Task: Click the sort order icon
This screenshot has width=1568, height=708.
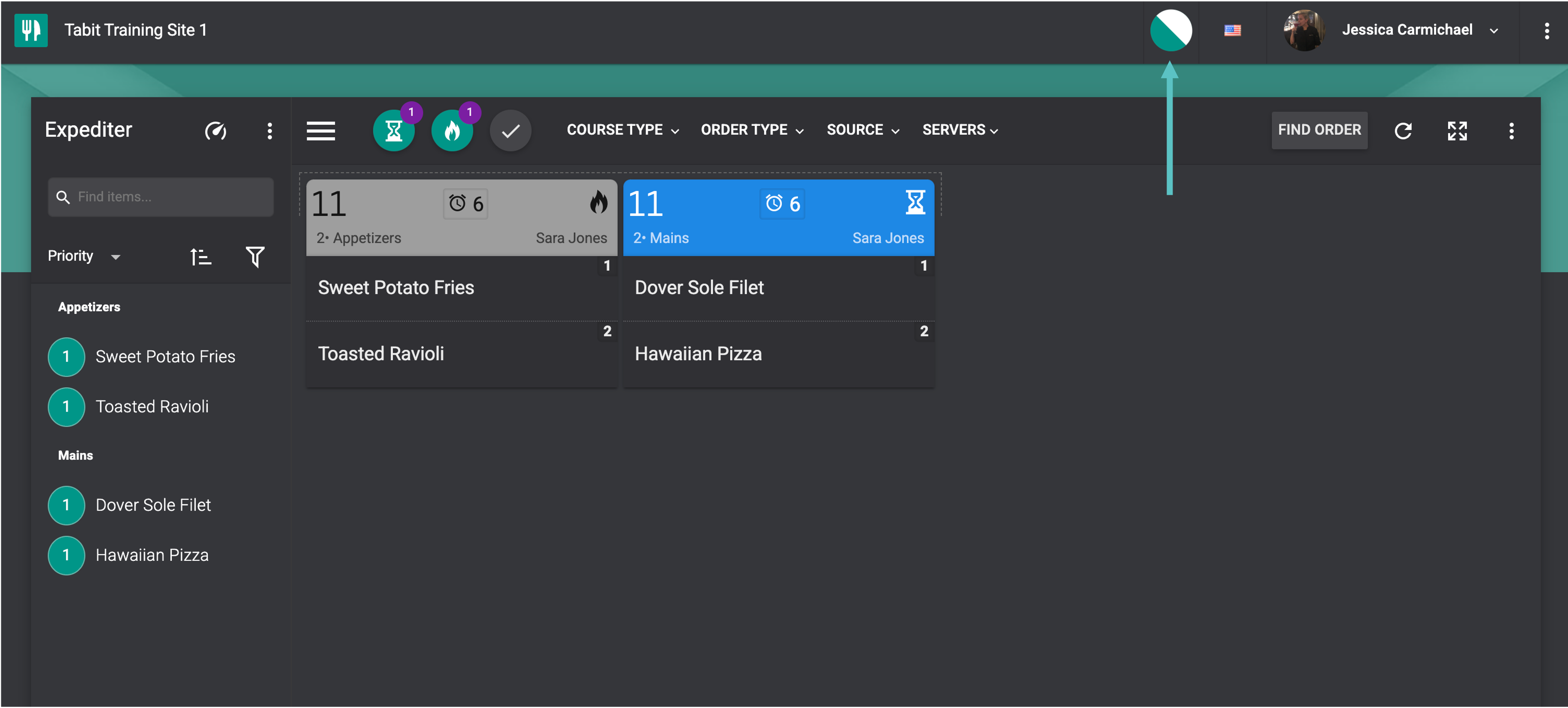Action: [200, 257]
